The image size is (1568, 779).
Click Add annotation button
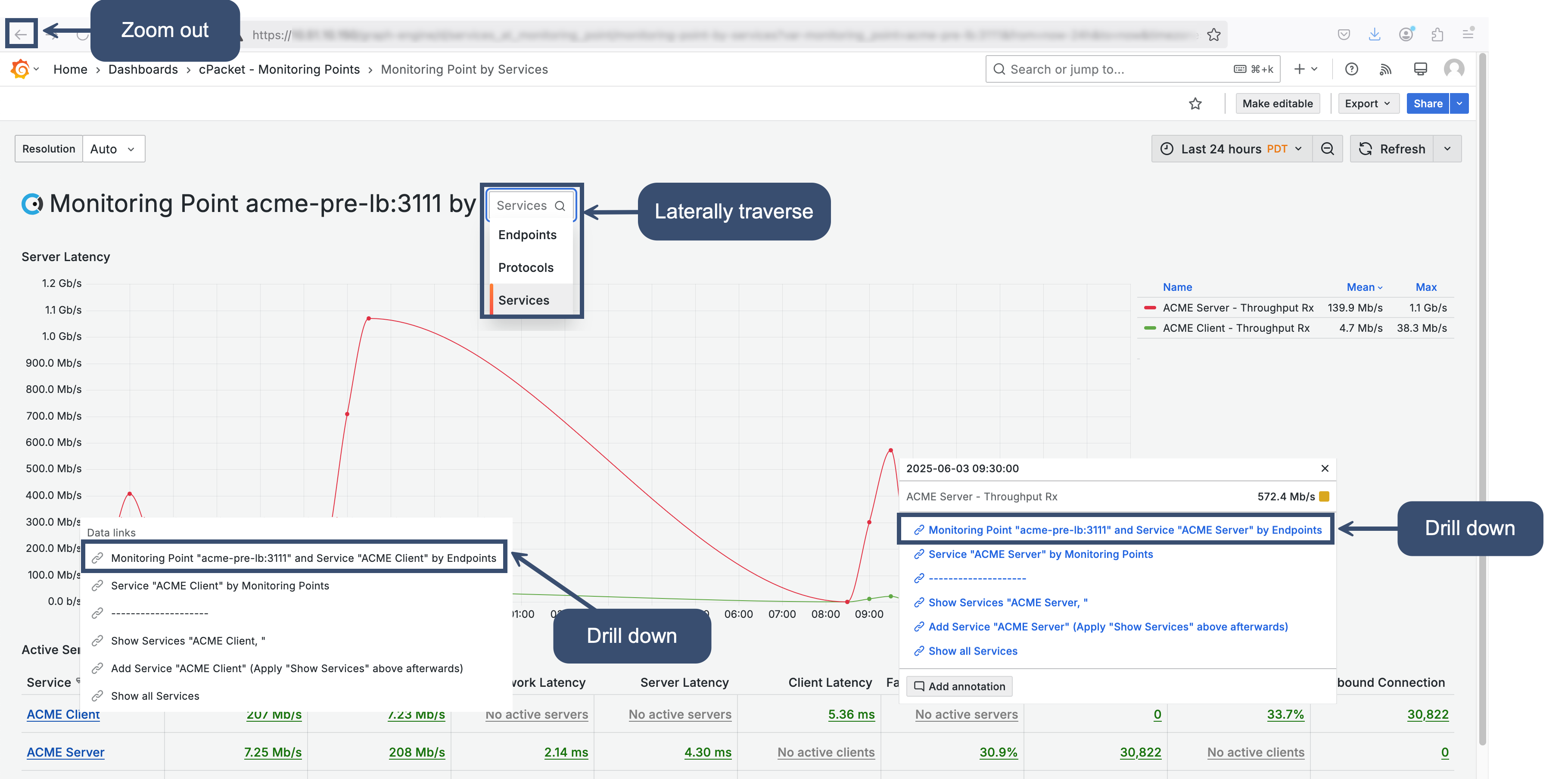(x=959, y=686)
